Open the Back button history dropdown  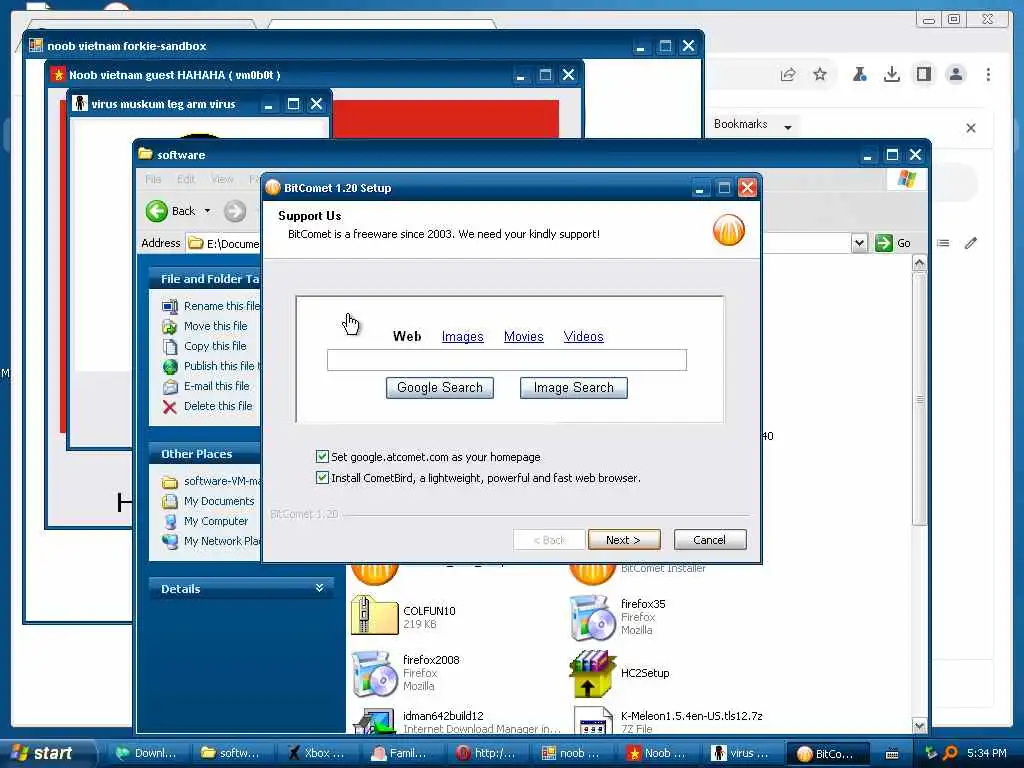(x=207, y=211)
